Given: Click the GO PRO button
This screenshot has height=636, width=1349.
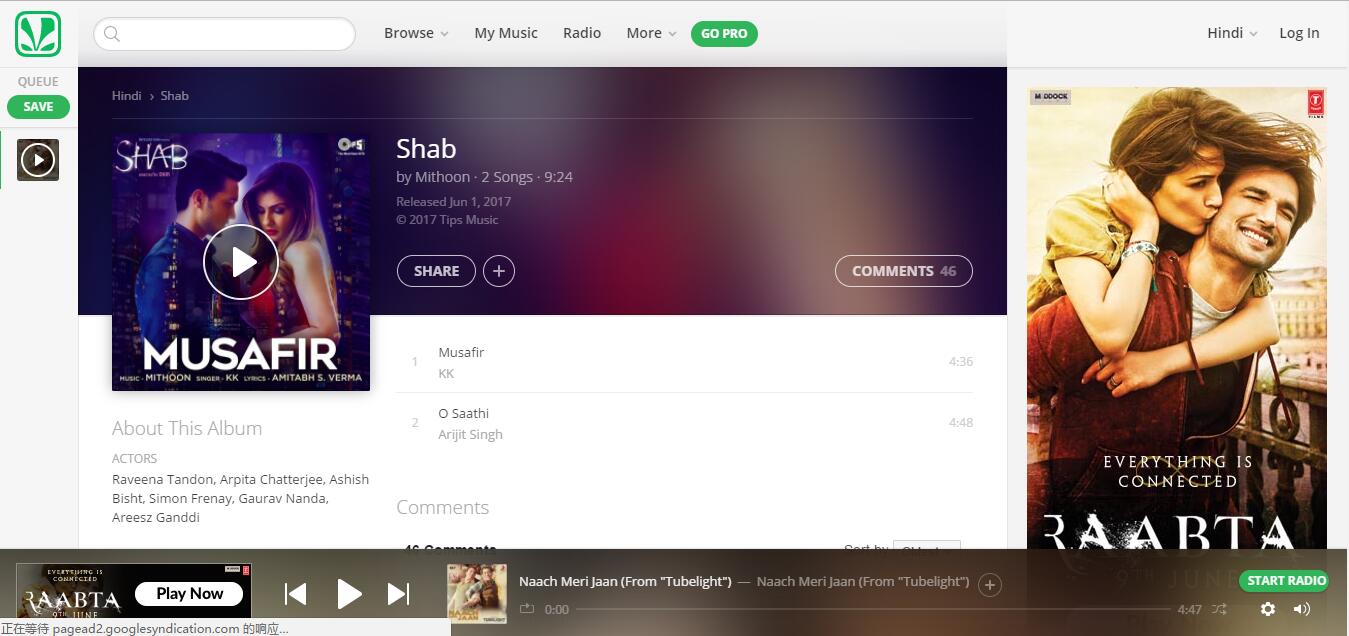Looking at the screenshot, I should [x=724, y=34].
